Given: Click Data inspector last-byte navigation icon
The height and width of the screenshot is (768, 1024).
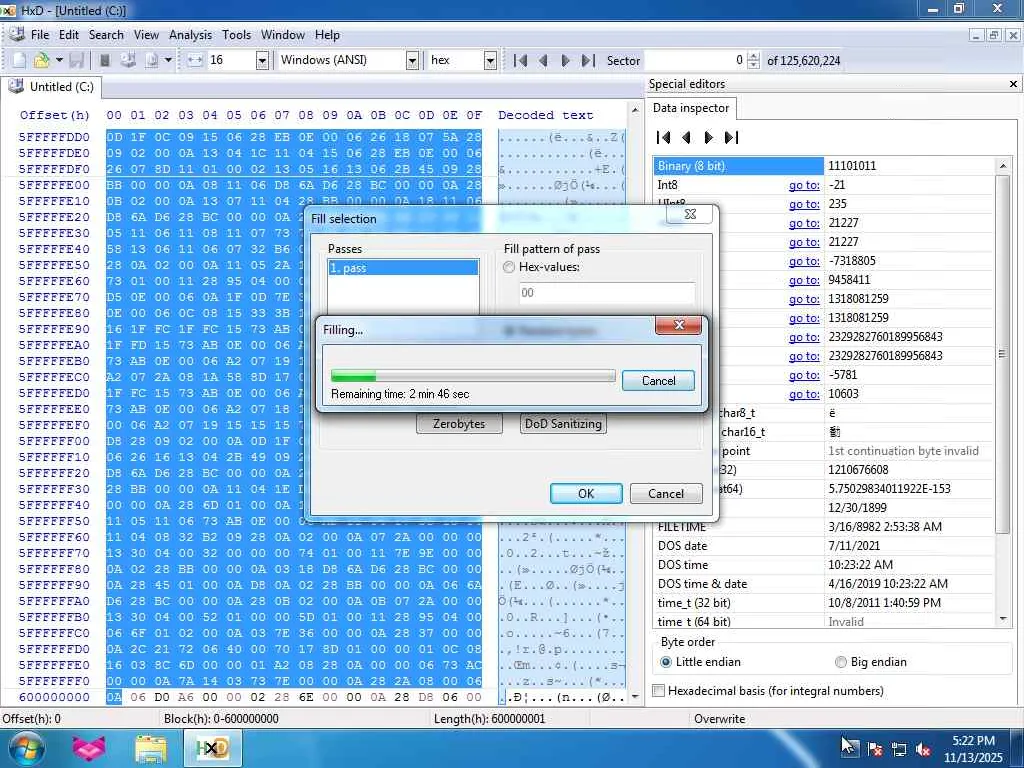Looking at the screenshot, I should click(731, 137).
